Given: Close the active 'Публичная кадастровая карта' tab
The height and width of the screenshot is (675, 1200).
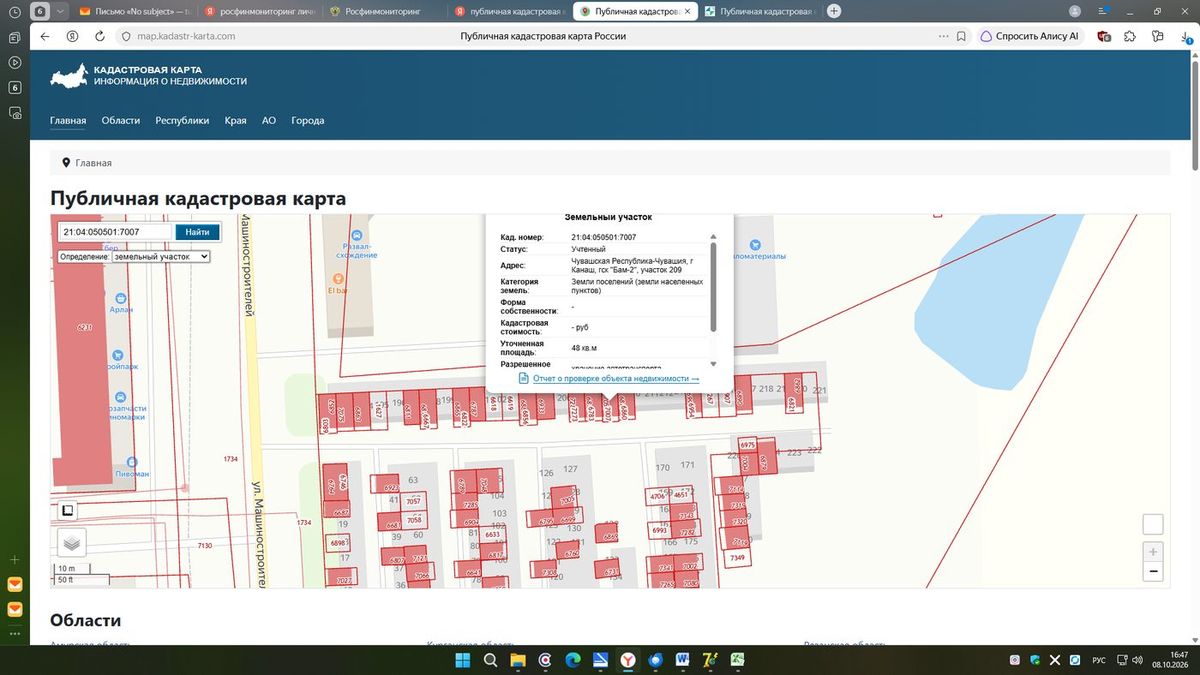Looking at the screenshot, I should pos(685,11).
